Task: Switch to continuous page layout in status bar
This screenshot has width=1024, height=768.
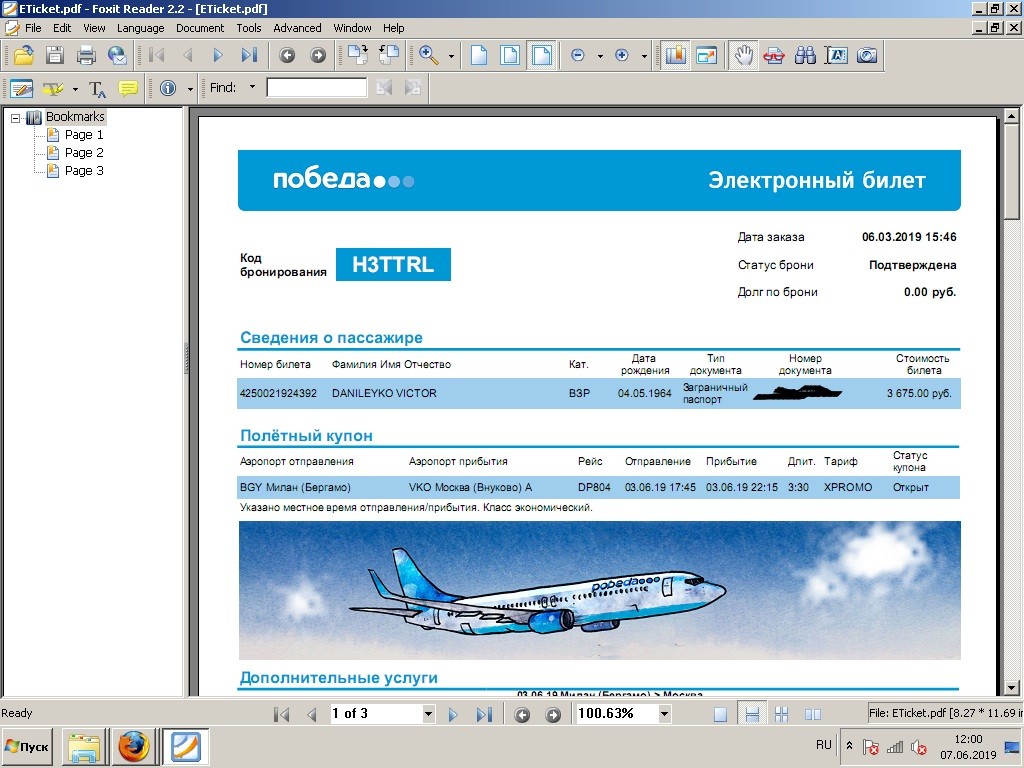Action: click(x=753, y=714)
